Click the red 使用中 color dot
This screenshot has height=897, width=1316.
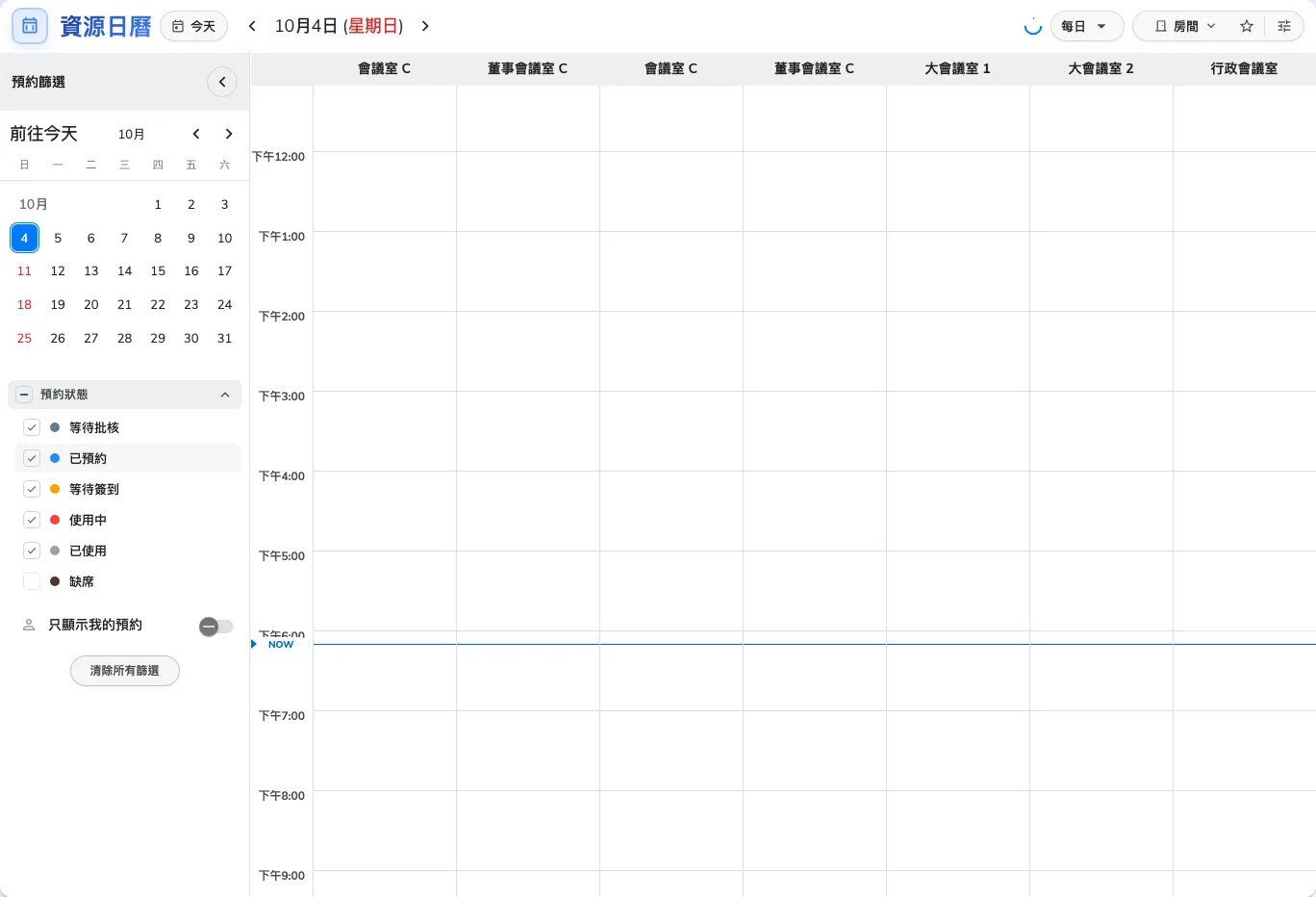coord(55,520)
